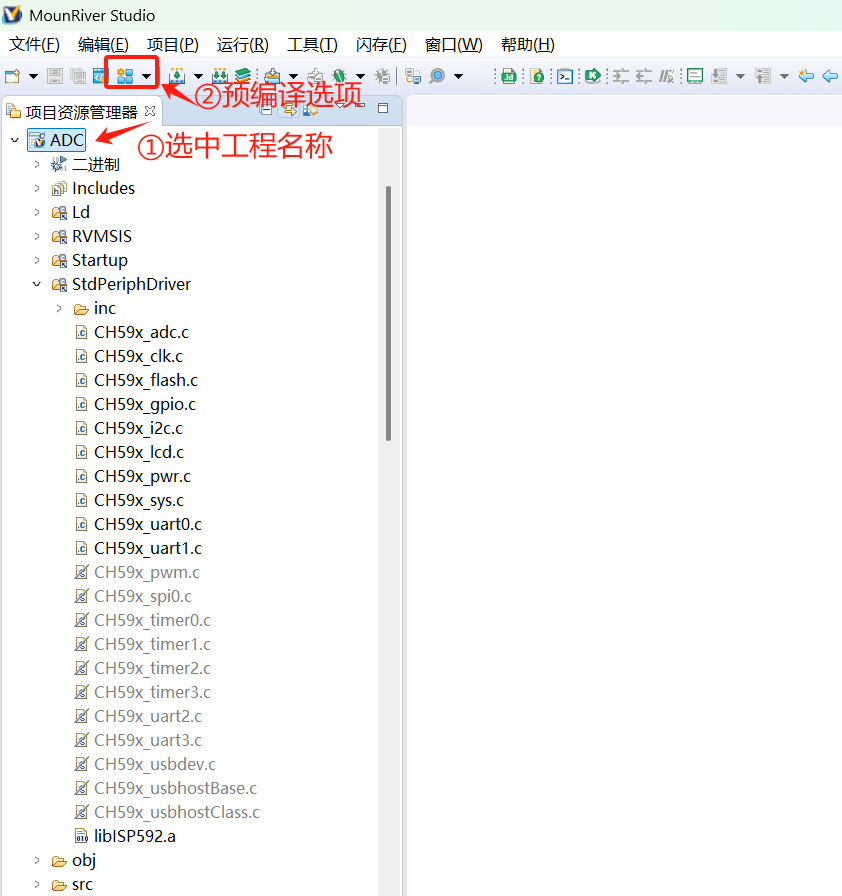The width and height of the screenshot is (842, 896).
Task: Click the project tree vertical scrollbar
Action: (x=388, y=313)
